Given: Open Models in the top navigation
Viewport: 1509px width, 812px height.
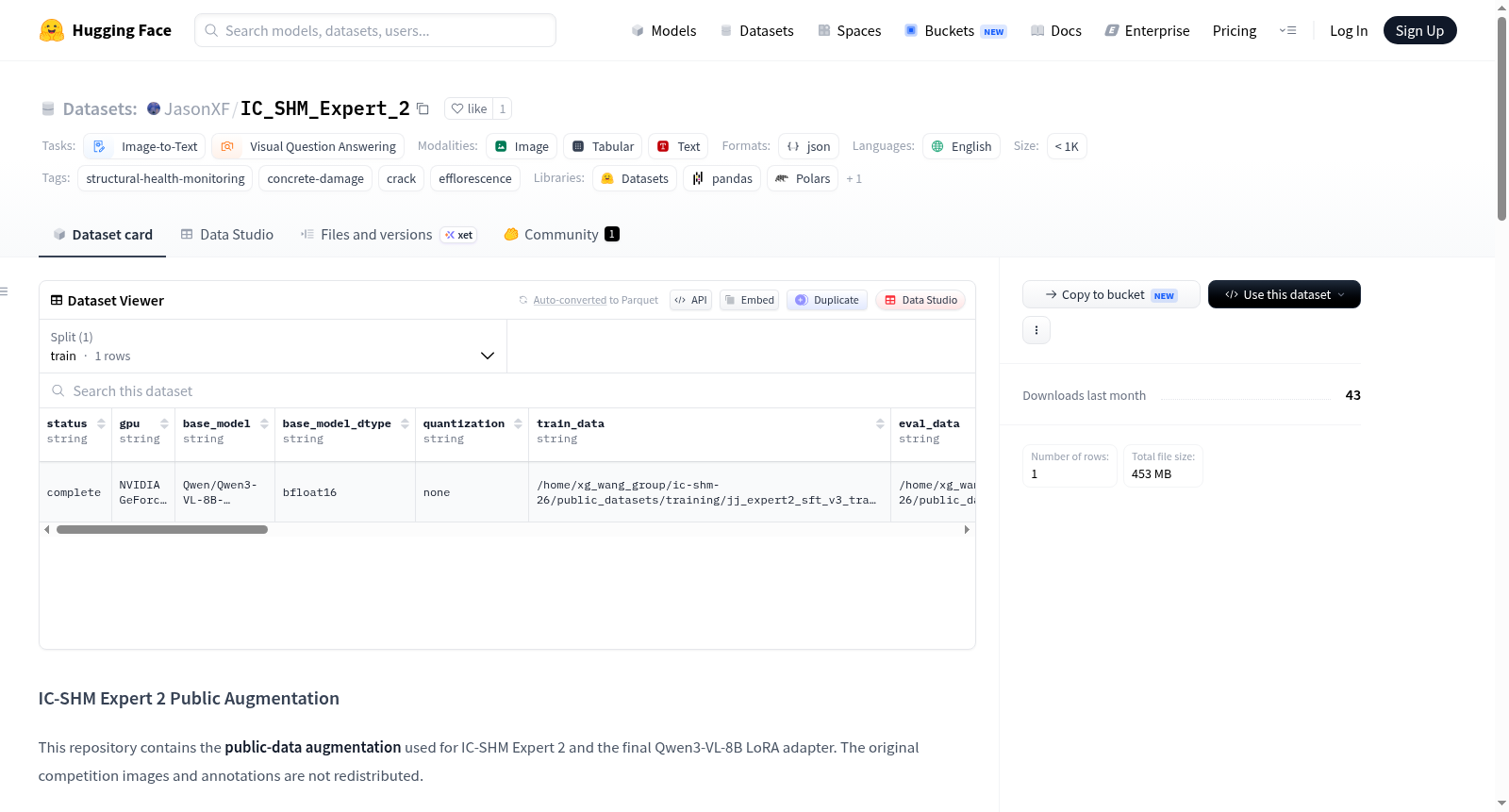Looking at the screenshot, I should [664, 30].
